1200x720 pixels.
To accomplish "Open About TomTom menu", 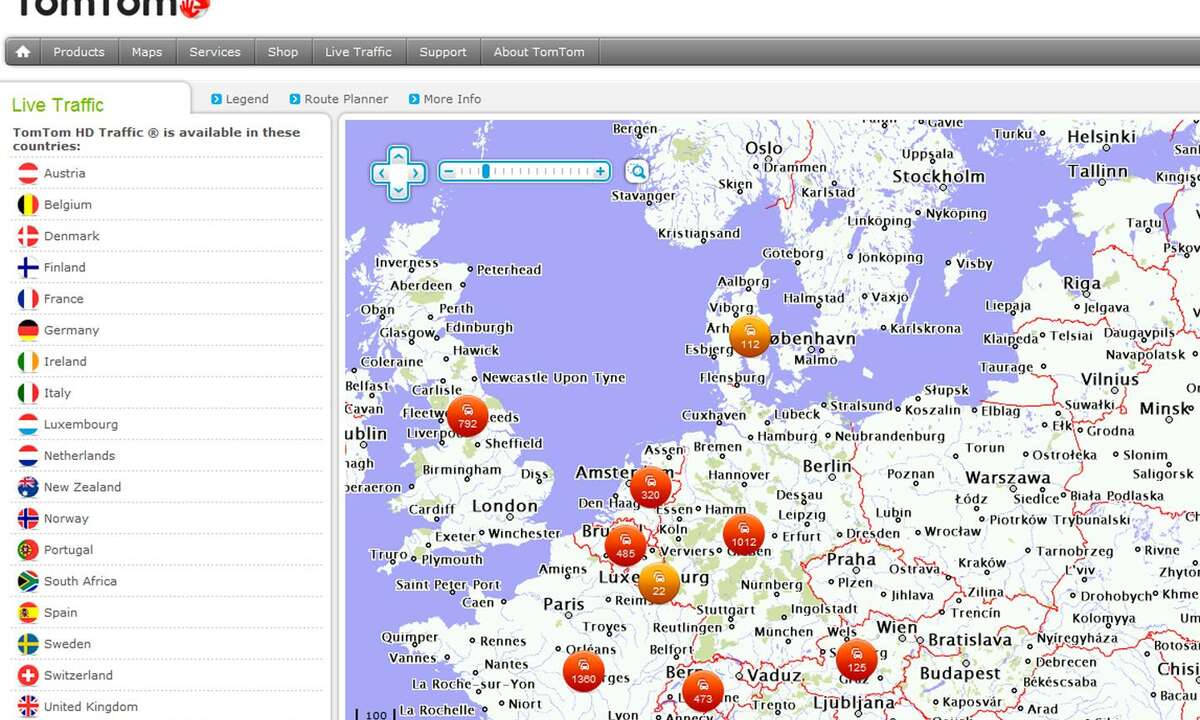I will [539, 52].
